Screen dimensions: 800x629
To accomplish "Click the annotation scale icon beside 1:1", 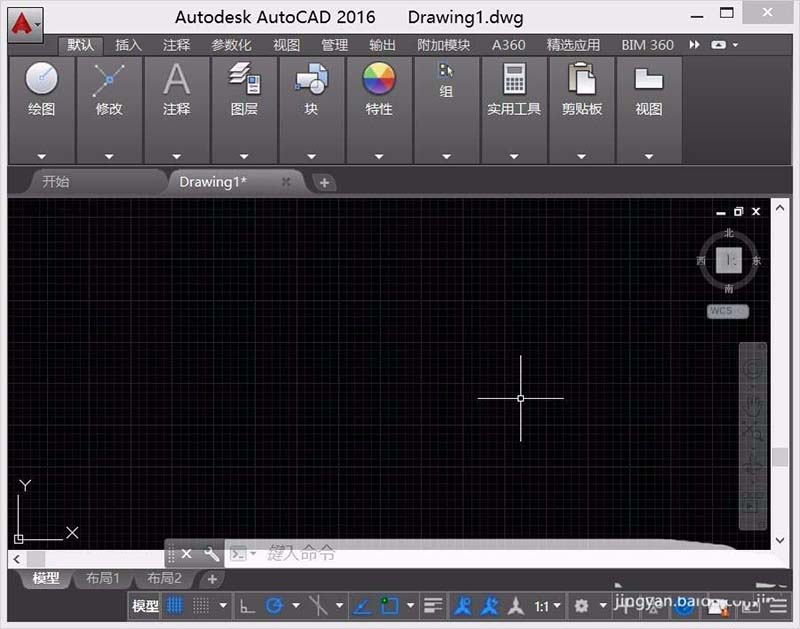I will point(516,606).
